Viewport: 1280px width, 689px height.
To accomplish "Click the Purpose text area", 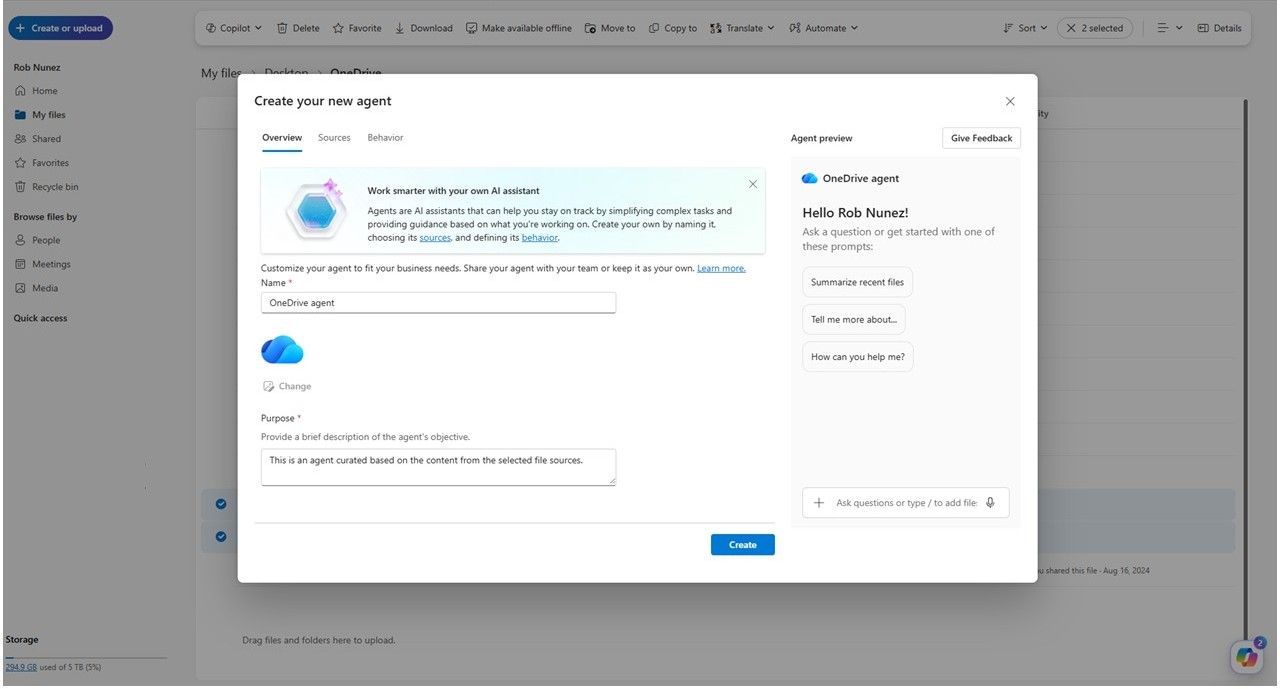I will (438, 467).
